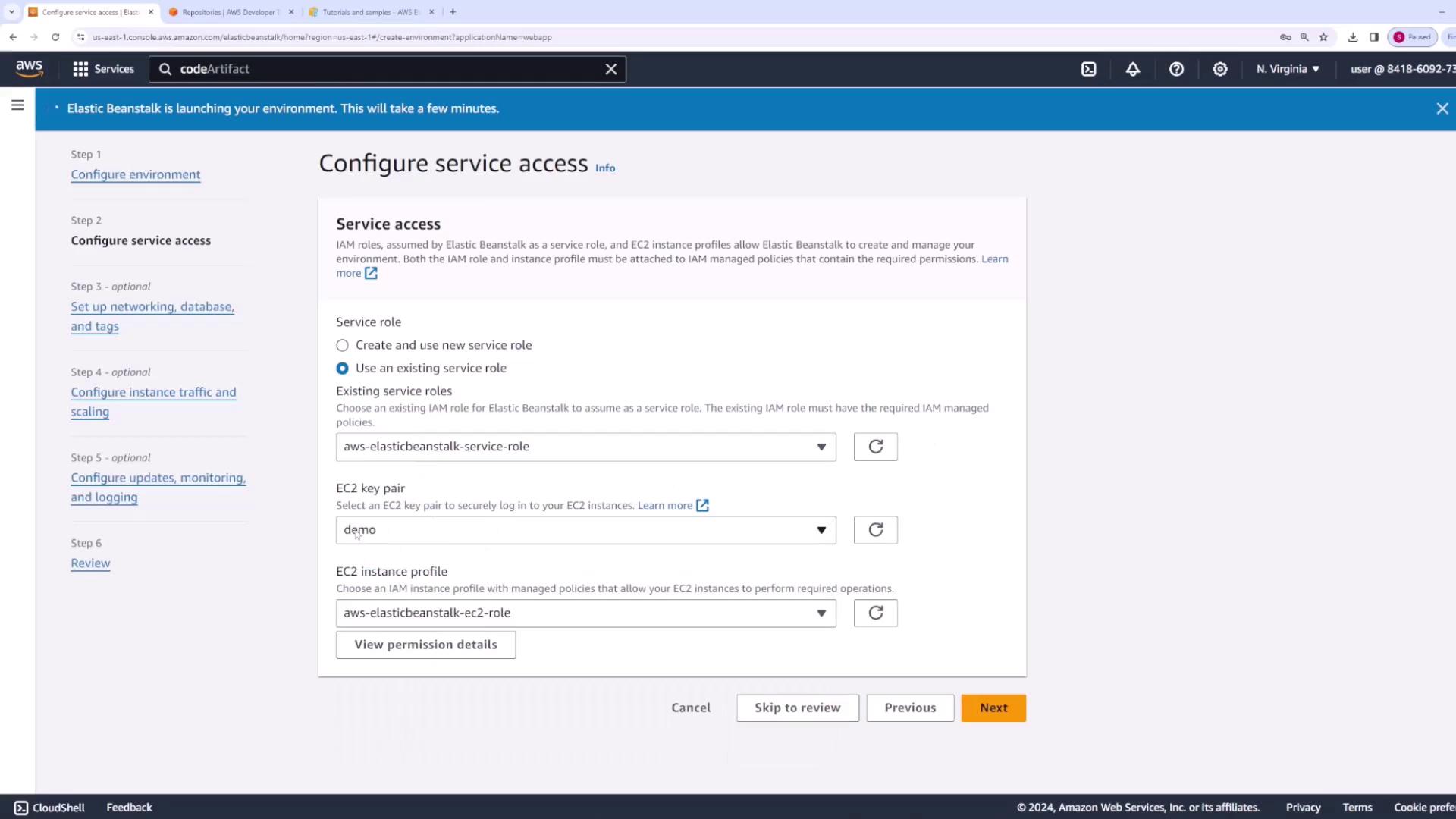This screenshot has height=819, width=1456.
Task: Open the aws-elasticbeanstalk-ec2-role profile dropdown
Action: (x=585, y=613)
